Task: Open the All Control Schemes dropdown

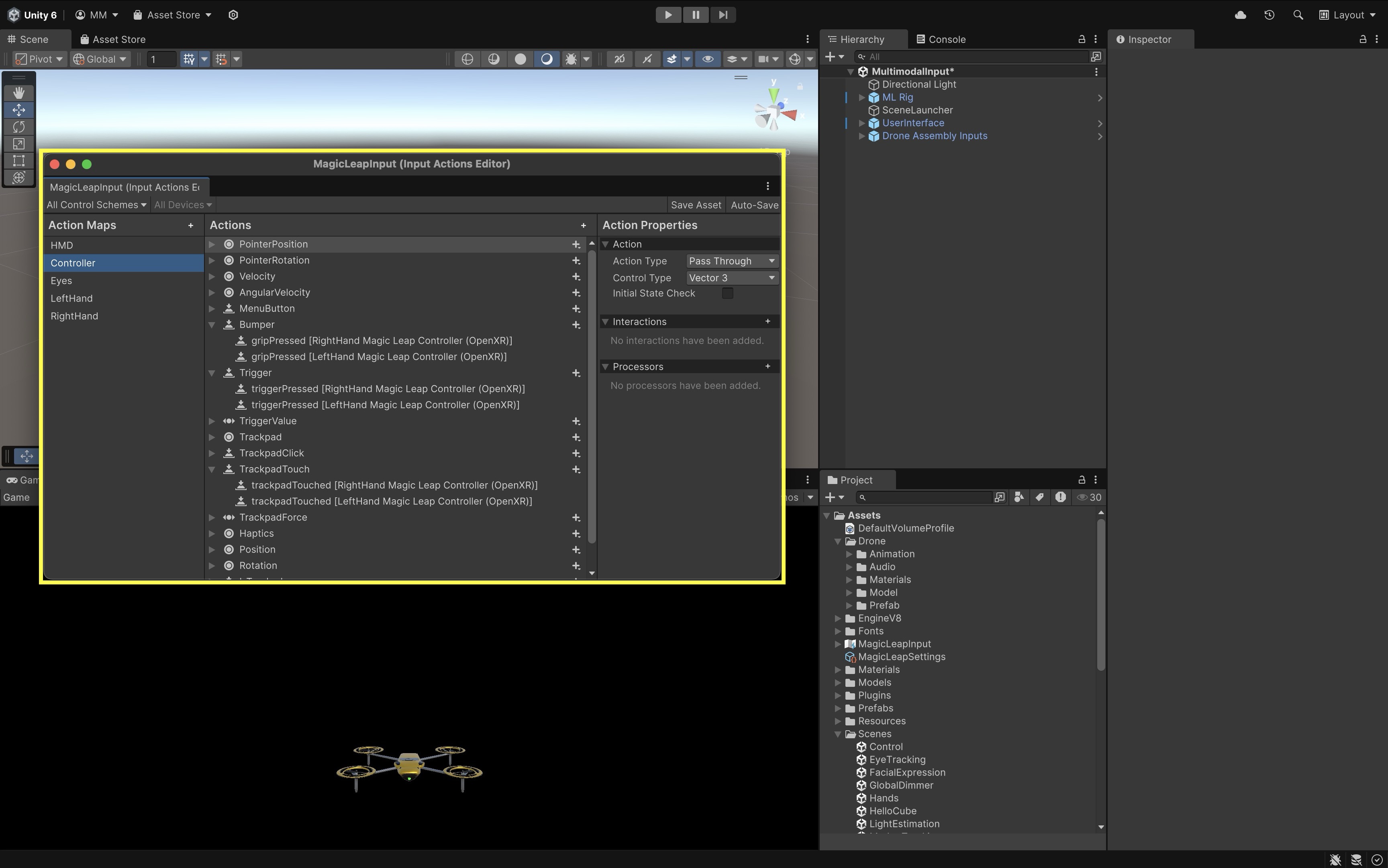Action: tap(96, 205)
